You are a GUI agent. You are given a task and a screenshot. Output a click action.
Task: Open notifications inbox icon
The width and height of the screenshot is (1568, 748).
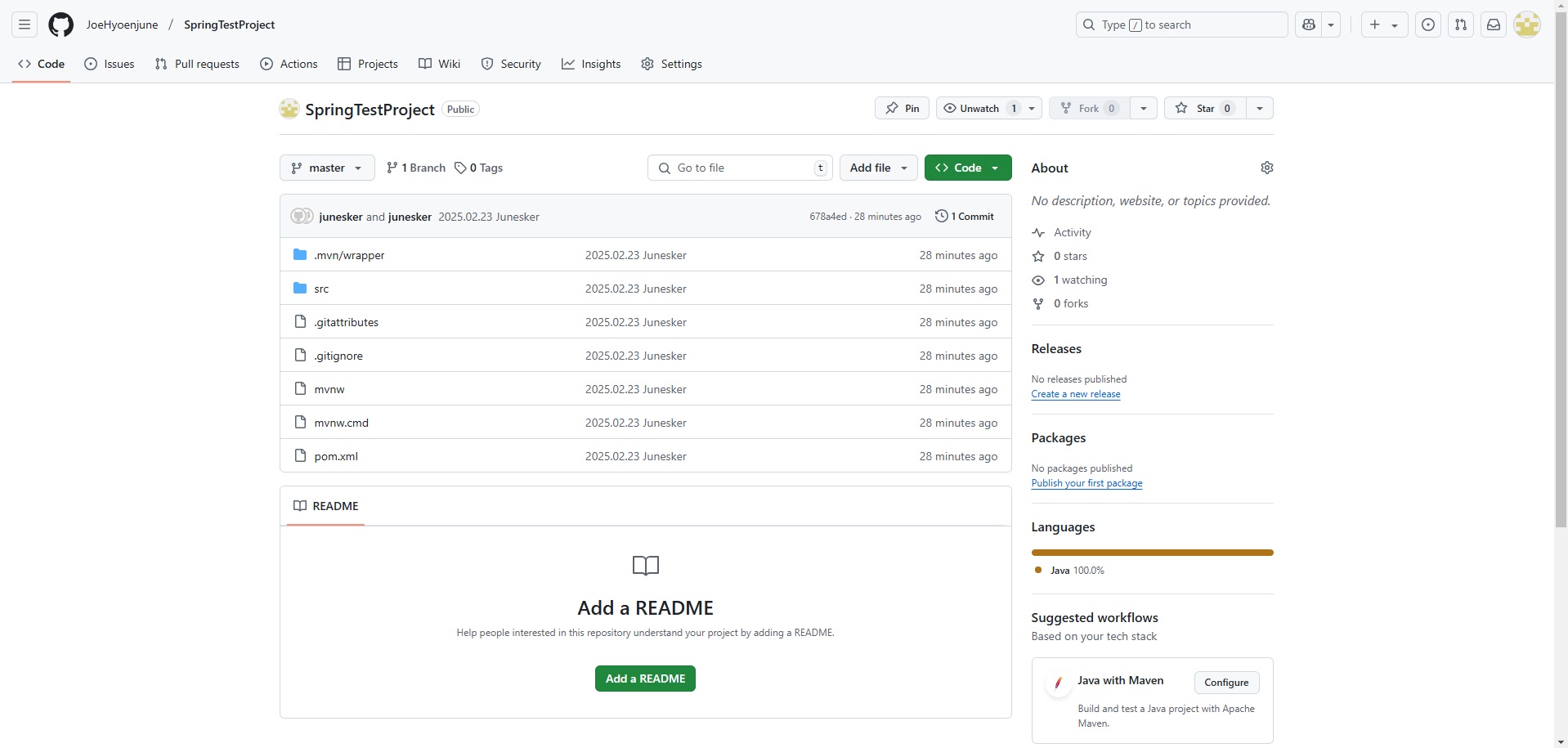pyautogui.click(x=1494, y=25)
